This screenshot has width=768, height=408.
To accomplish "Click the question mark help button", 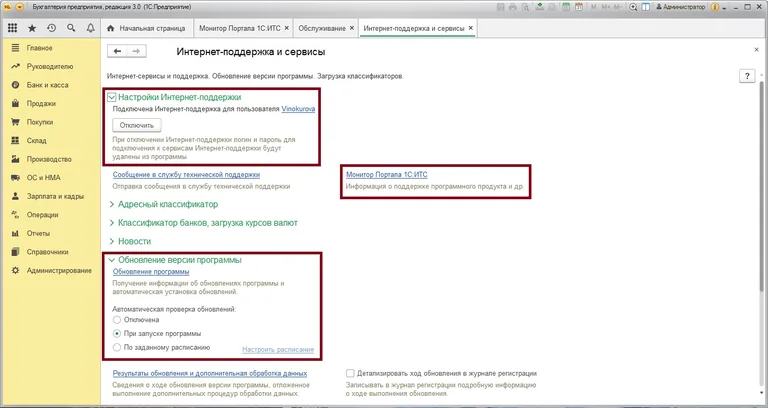I will 746,76.
